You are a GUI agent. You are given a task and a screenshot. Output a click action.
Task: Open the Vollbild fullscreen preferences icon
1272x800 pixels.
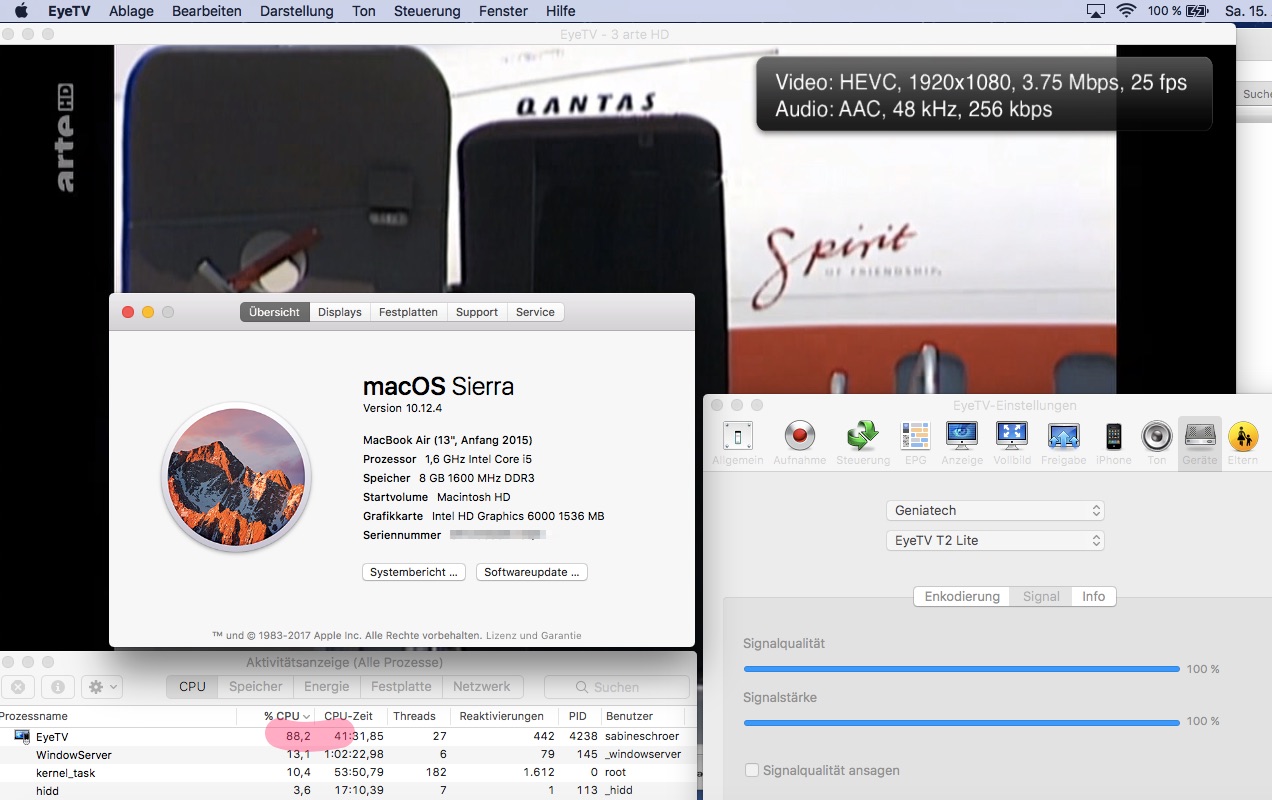[1012, 443]
